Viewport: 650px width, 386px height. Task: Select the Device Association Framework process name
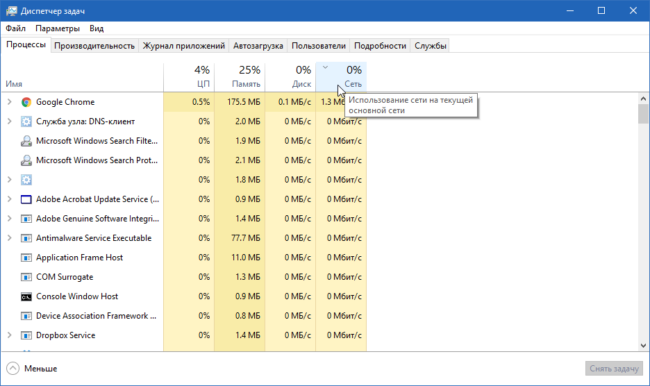[96, 316]
